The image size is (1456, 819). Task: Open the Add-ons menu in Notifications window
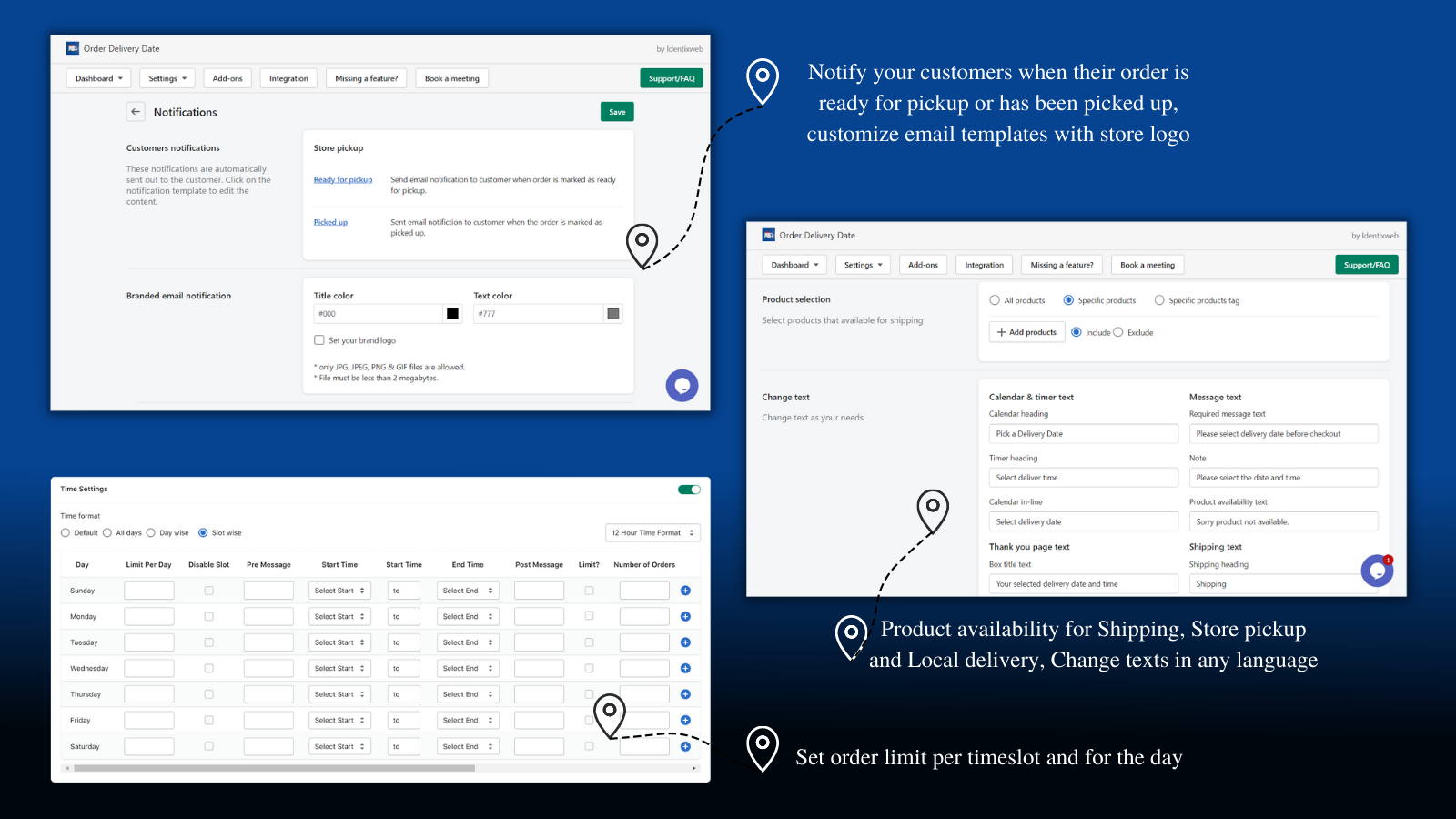pos(227,79)
